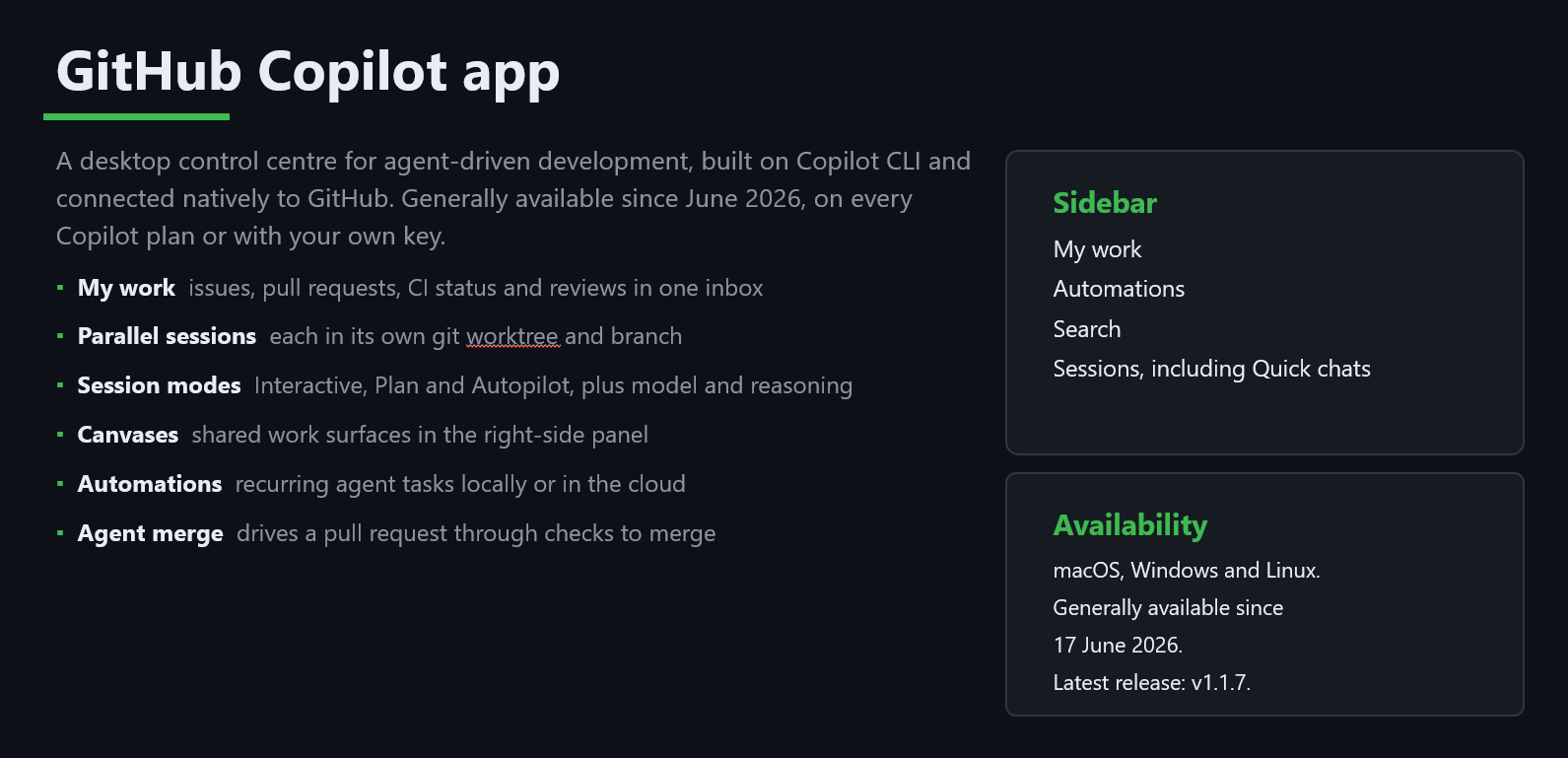
Task: Click the intro paragraph starting 'A desktop control centre'
Action: click(x=513, y=198)
